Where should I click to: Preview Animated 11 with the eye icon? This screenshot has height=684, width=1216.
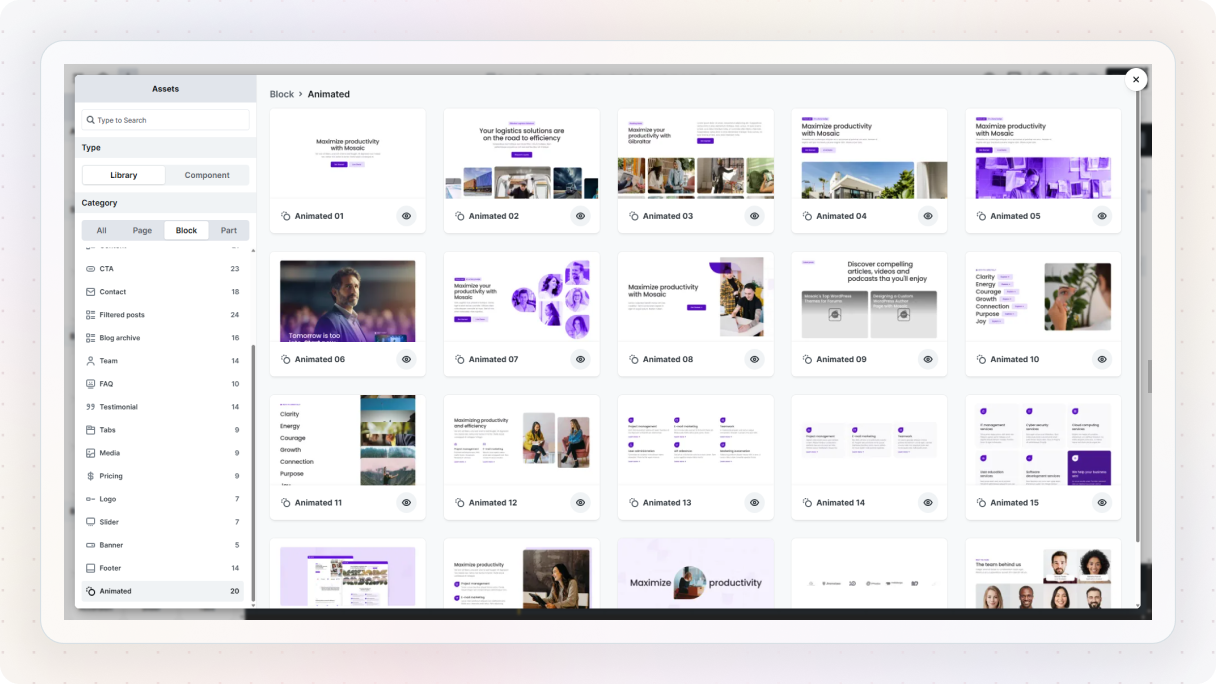tap(406, 502)
